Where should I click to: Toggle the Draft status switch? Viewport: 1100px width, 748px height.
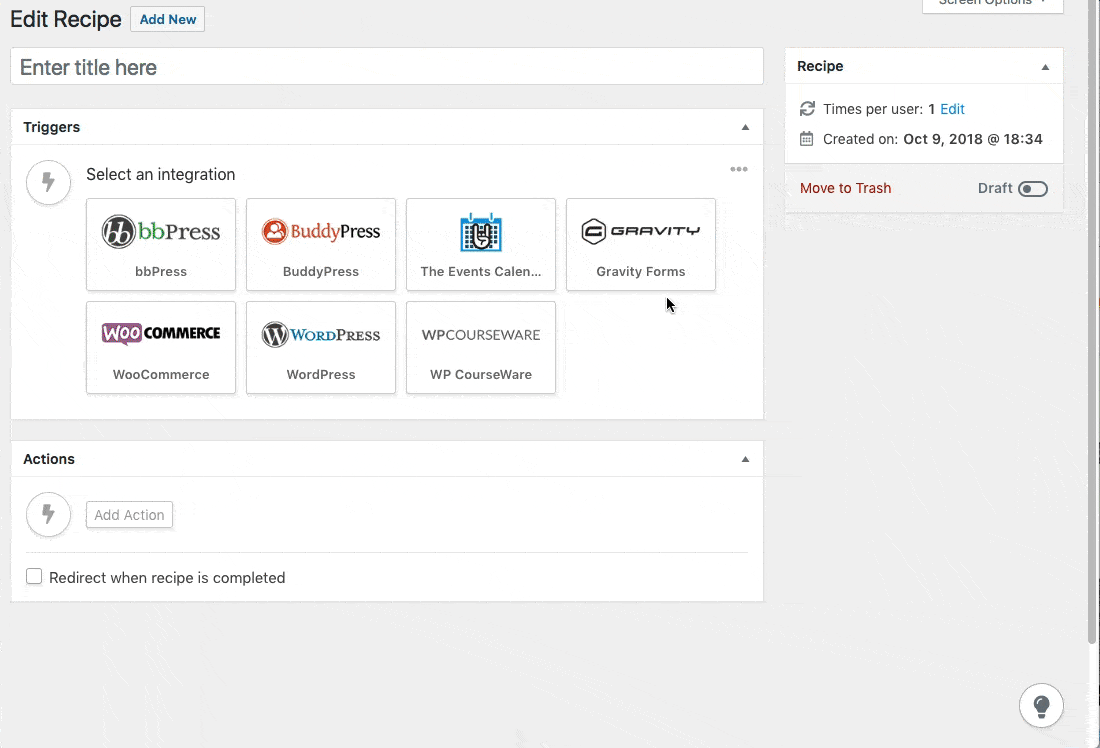pyautogui.click(x=1033, y=189)
